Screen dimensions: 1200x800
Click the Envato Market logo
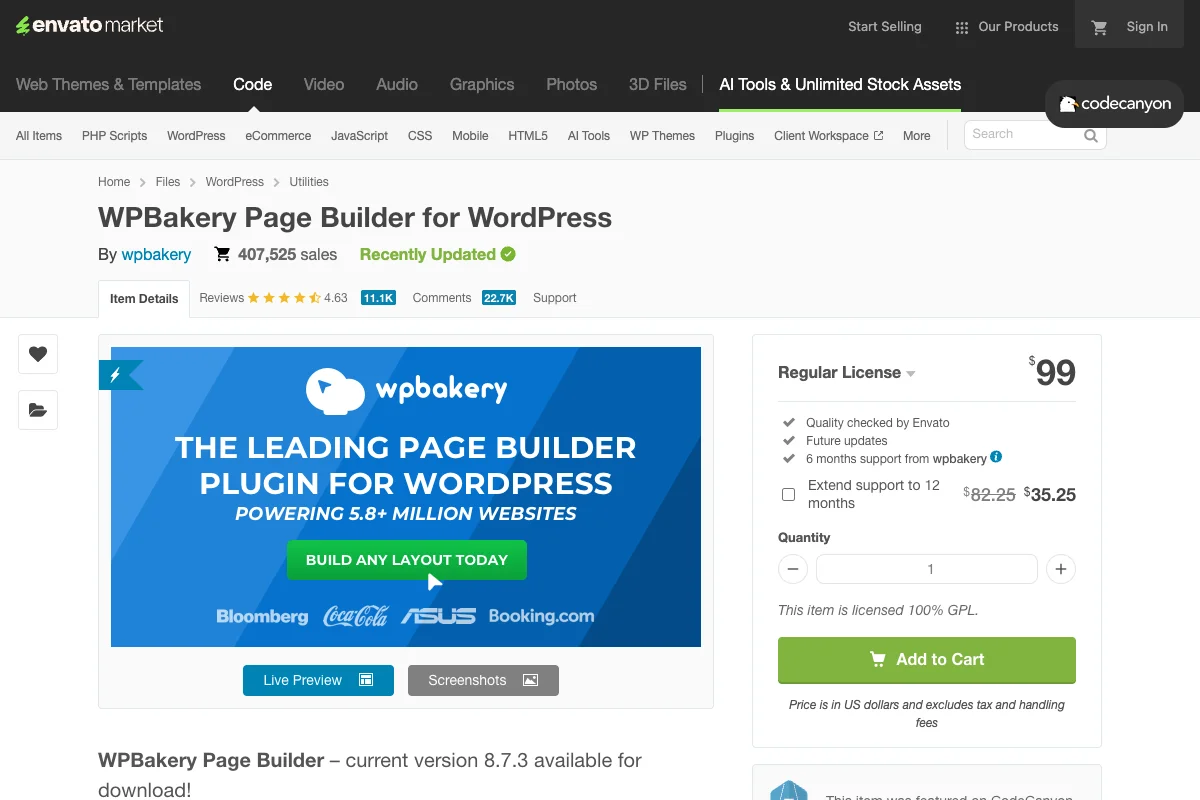pyautogui.click(x=90, y=25)
